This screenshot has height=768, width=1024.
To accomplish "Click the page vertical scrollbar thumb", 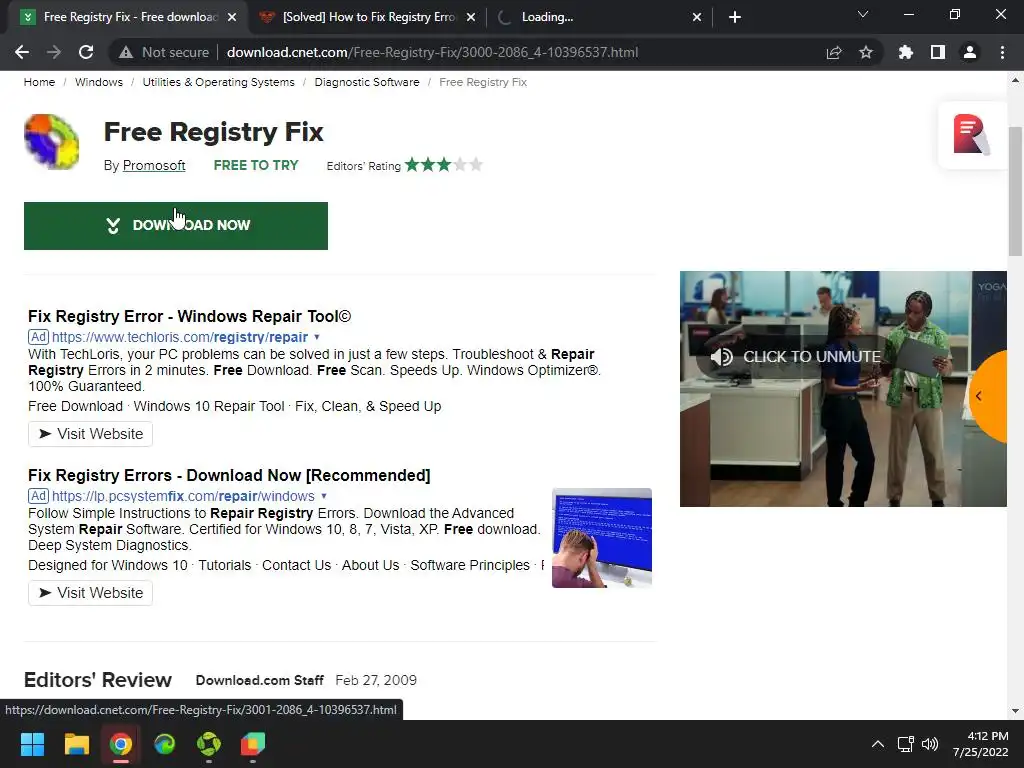I will 1015,191.
